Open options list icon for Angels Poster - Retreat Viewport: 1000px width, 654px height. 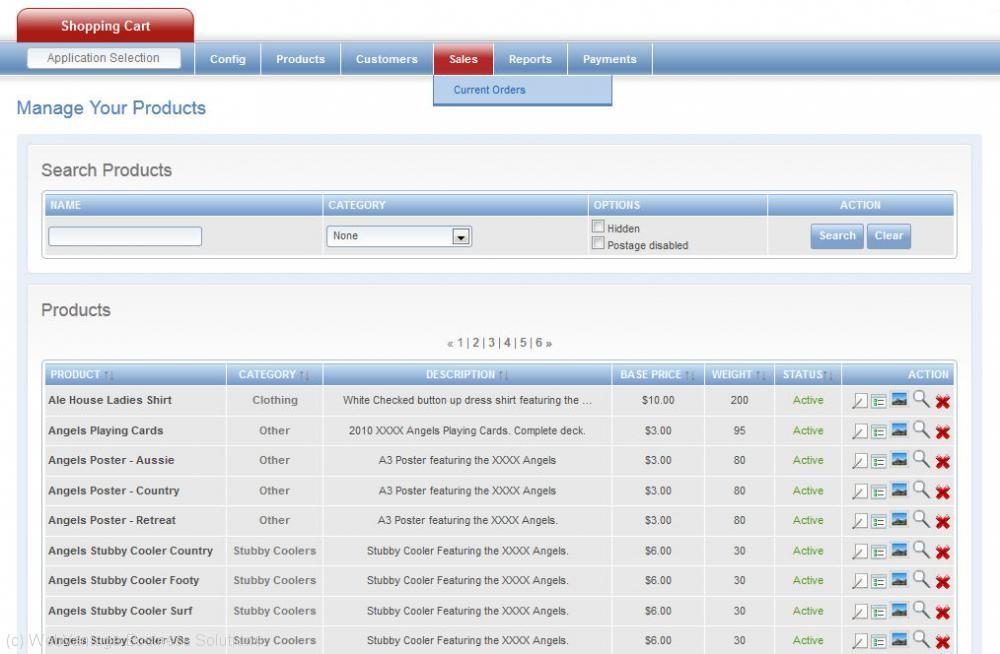click(x=879, y=522)
